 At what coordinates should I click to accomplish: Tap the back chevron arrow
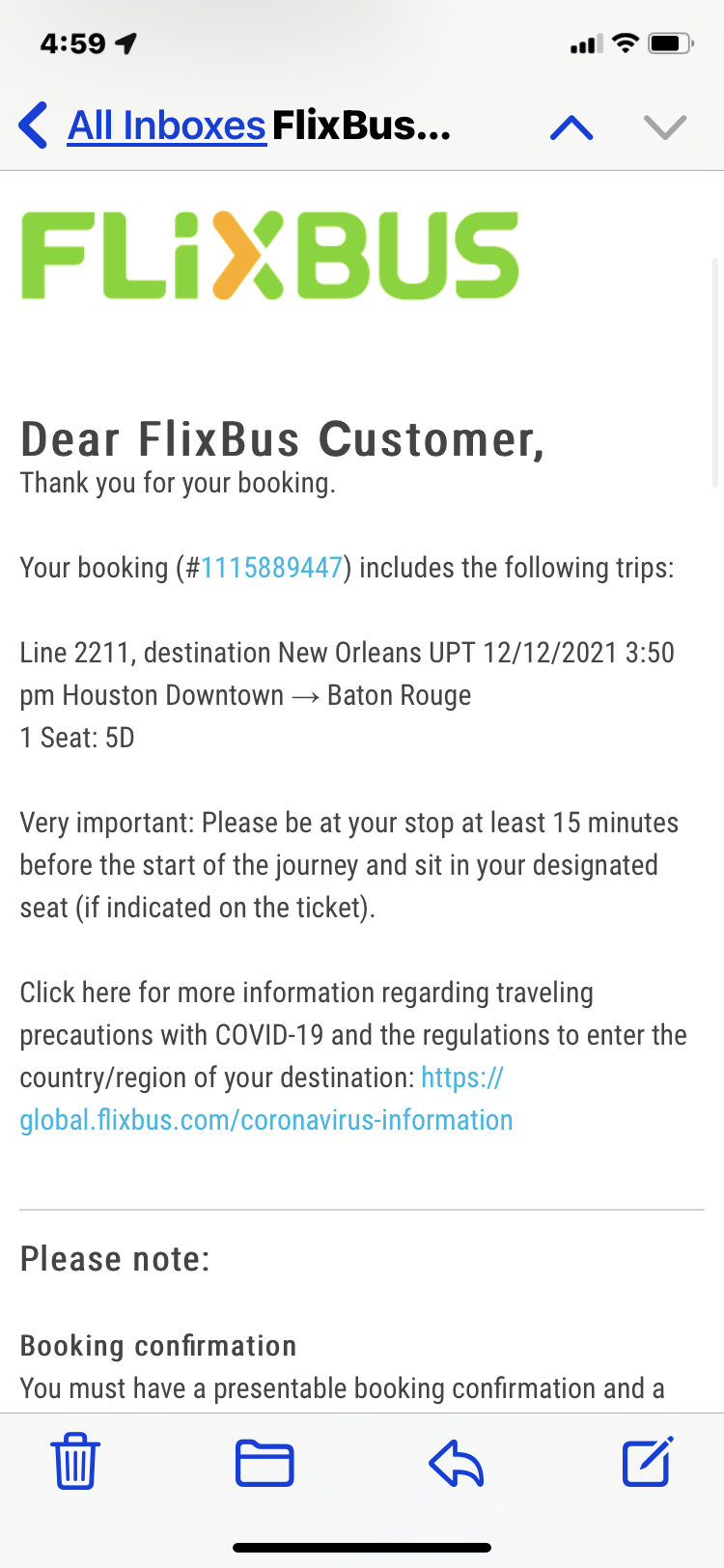click(x=33, y=126)
